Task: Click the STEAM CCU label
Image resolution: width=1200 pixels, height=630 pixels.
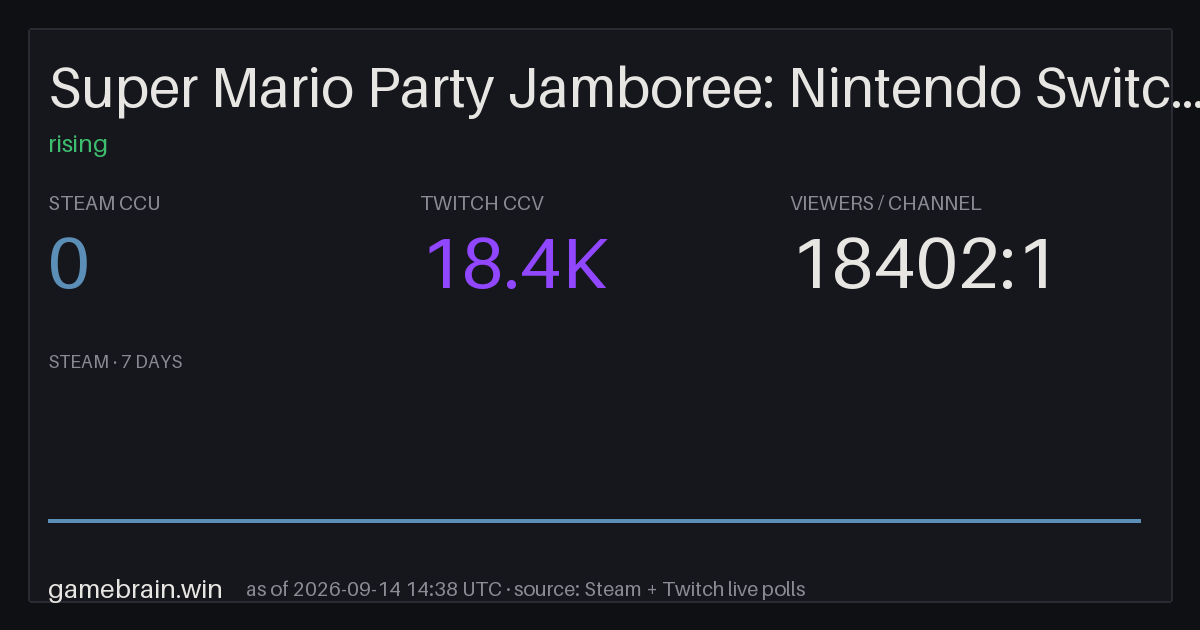Action: tap(104, 203)
